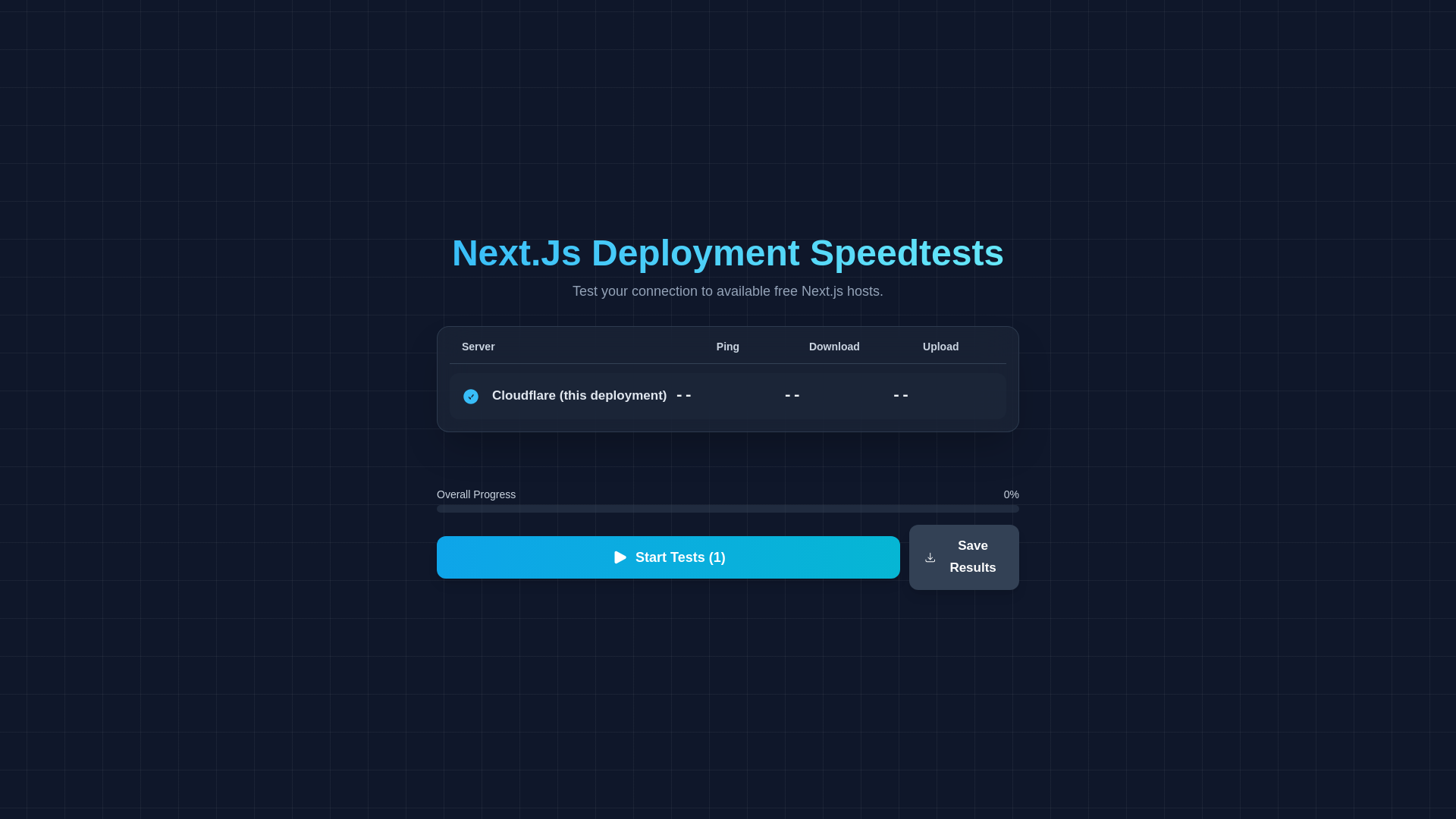Click the Next.Js Deployment Speedtests heading
Image resolution: width=1456 pixels, height=819 pixels.
pos(728,253)
